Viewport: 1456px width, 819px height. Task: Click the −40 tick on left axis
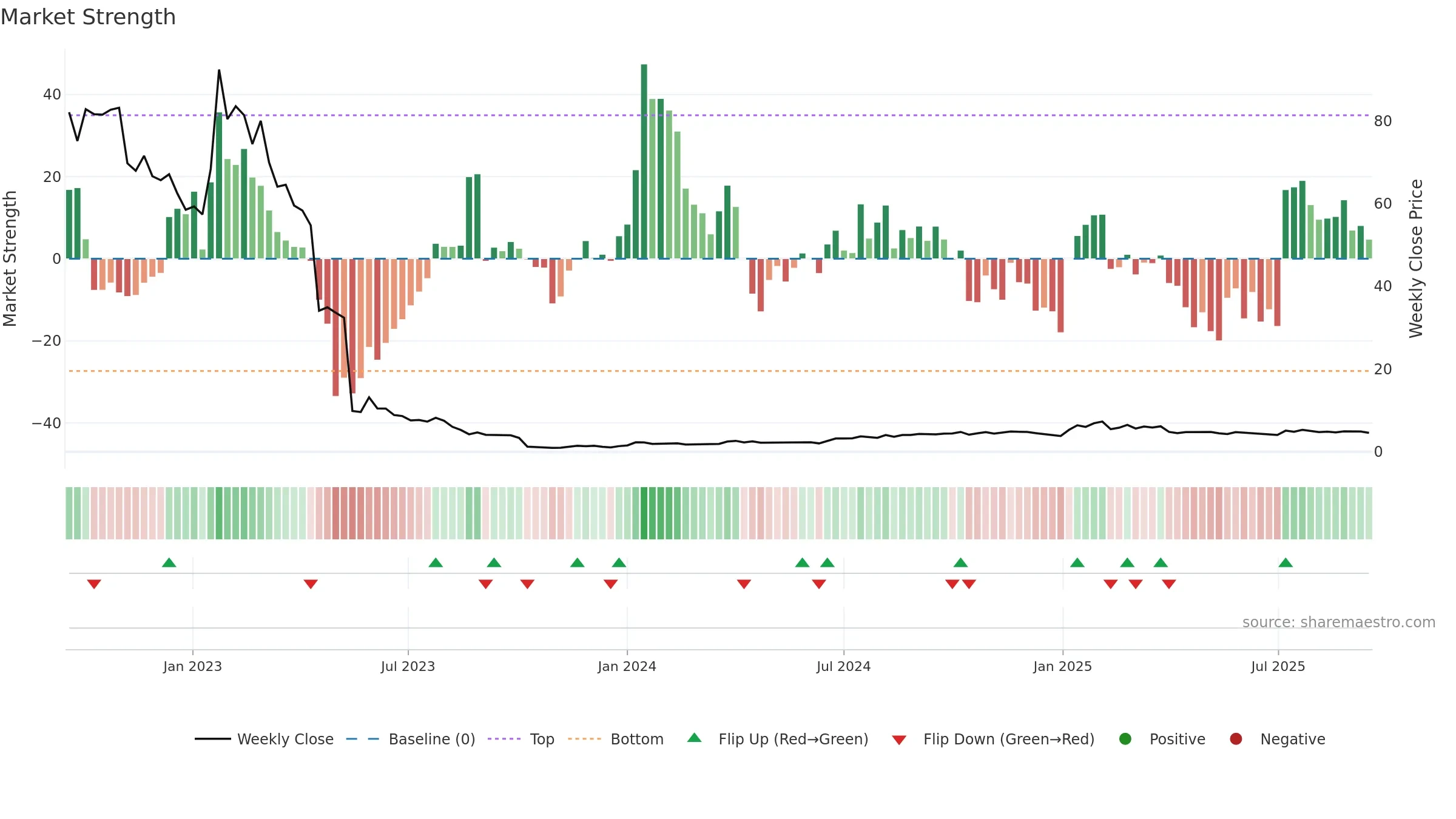point(47,423)
